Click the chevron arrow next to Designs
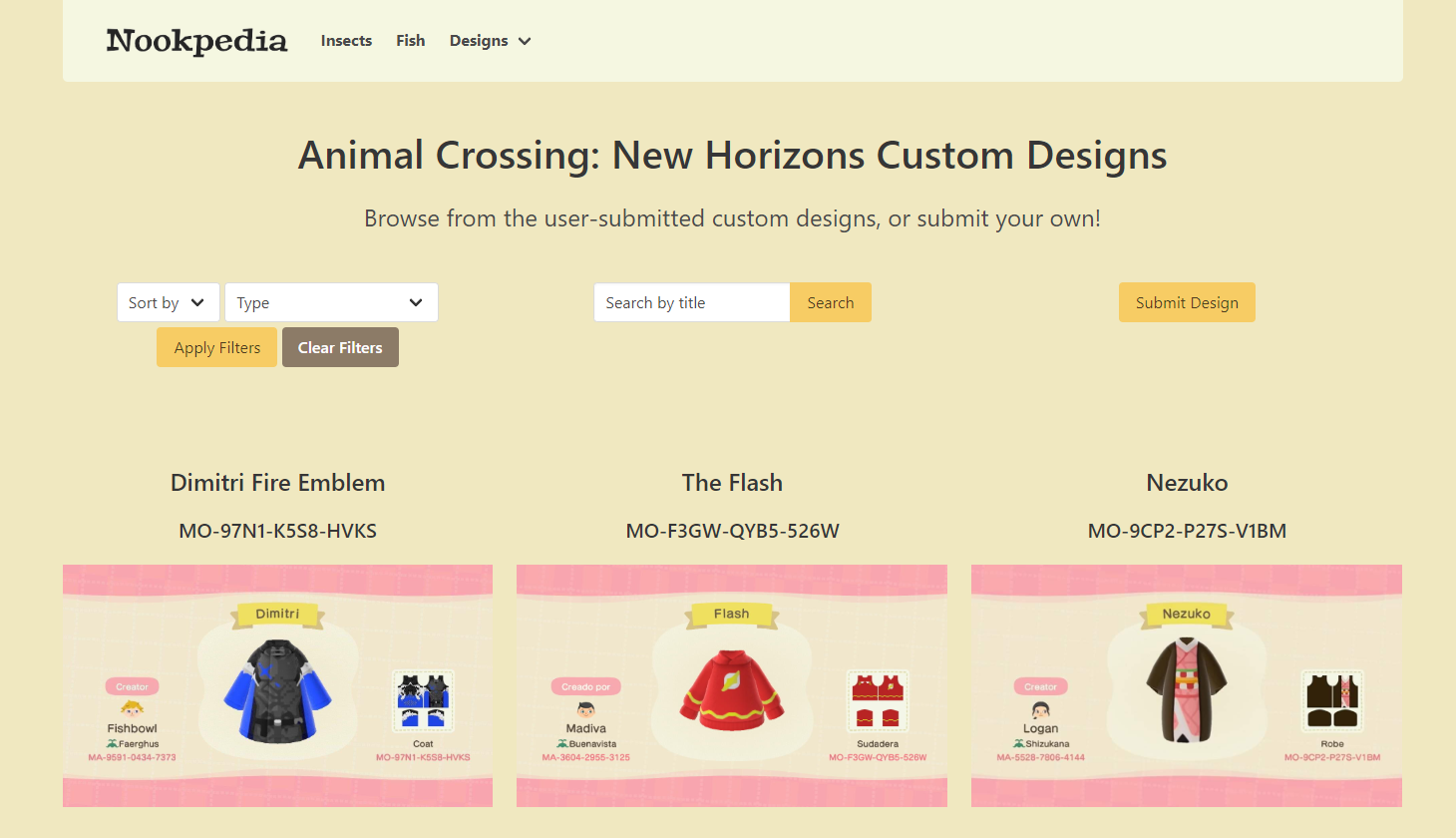Screen dimensions: 1456x838 click(525, 41)
